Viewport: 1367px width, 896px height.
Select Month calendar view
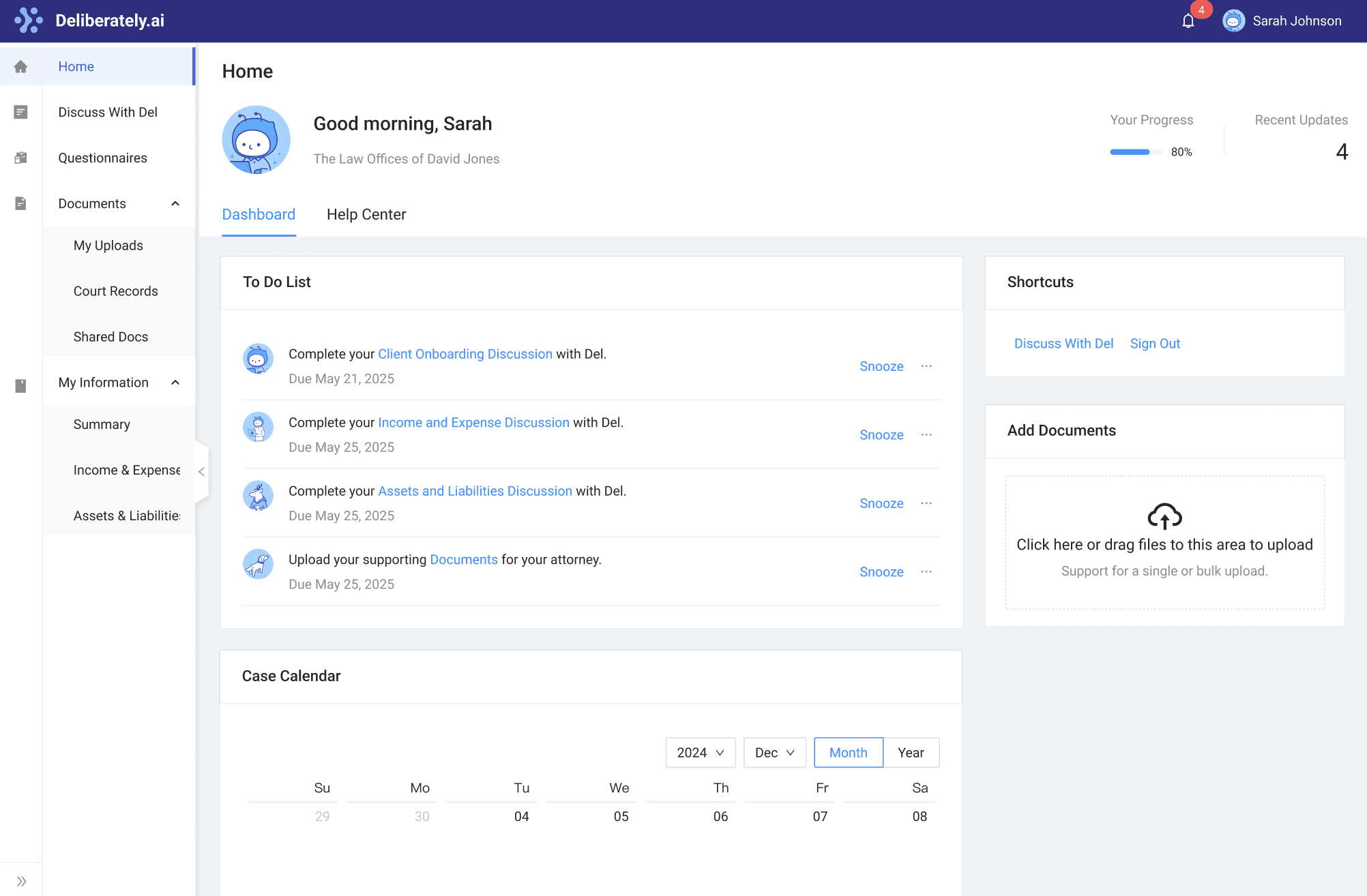tap(849, 752)
